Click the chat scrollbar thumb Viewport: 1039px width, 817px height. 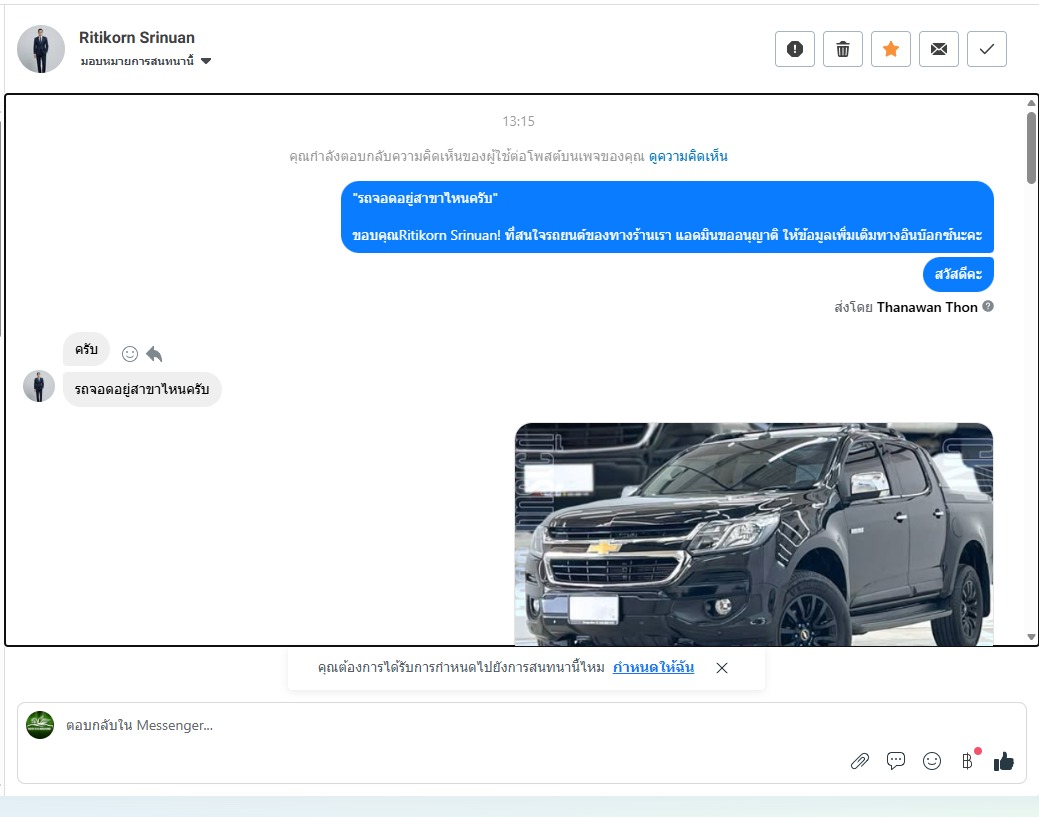(1031, 147)
